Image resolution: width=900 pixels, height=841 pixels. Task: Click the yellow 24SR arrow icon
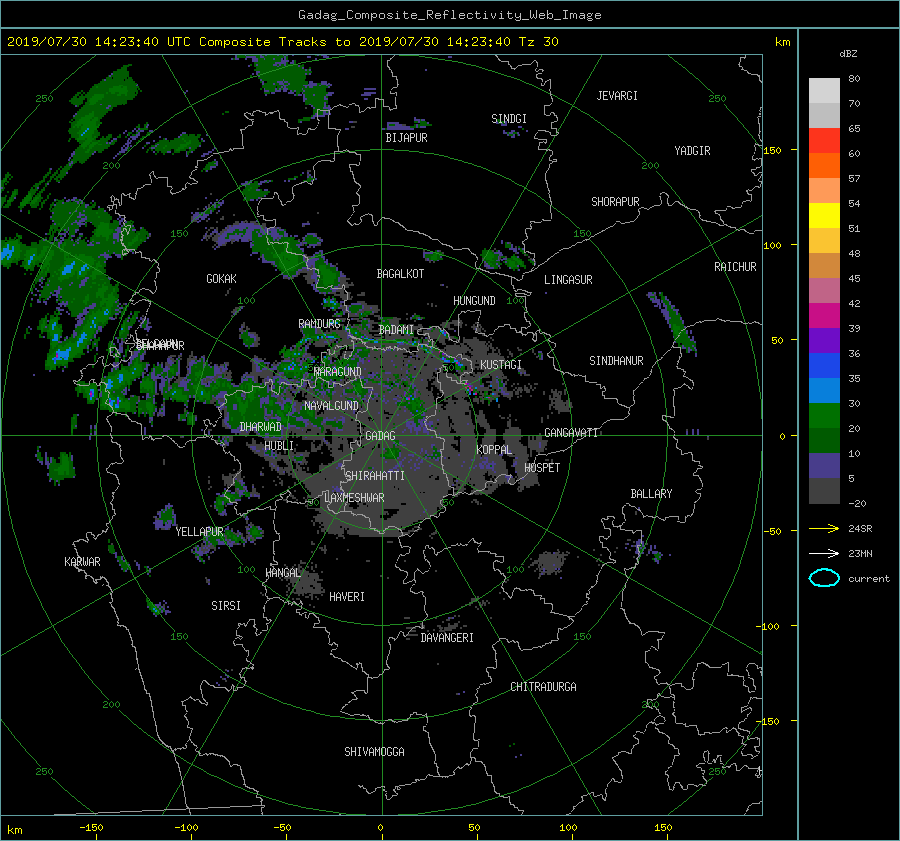(x=824, y=528)
